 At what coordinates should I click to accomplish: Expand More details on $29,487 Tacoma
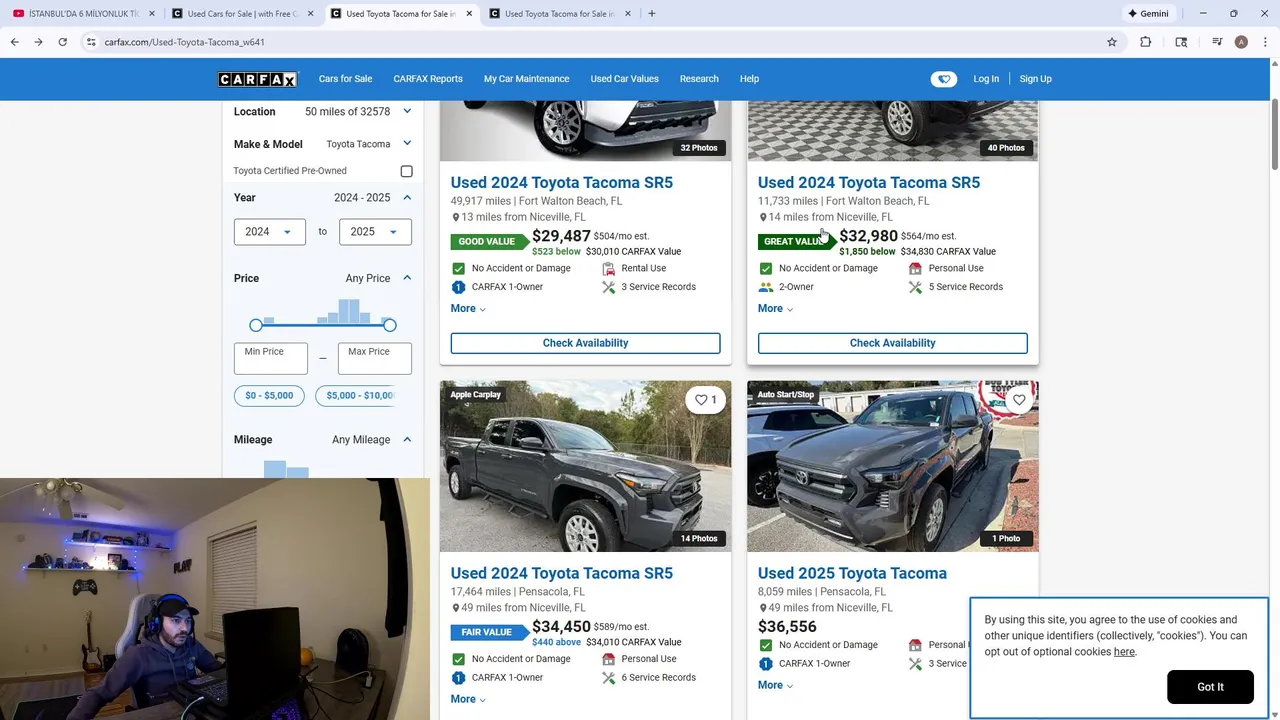click(468, 308)
